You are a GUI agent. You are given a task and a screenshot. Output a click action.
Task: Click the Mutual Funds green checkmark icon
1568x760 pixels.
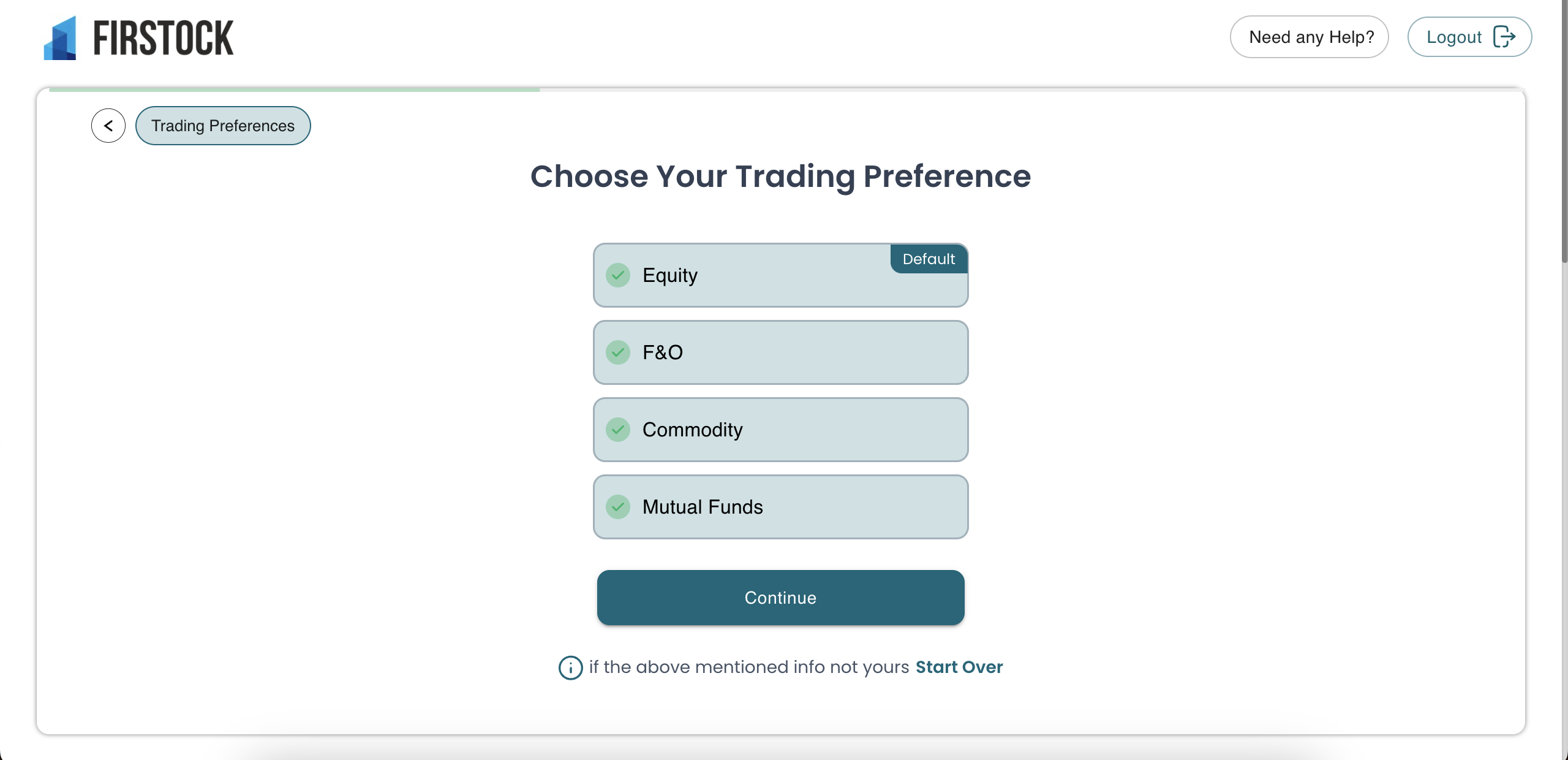click(x=618, y=507)
